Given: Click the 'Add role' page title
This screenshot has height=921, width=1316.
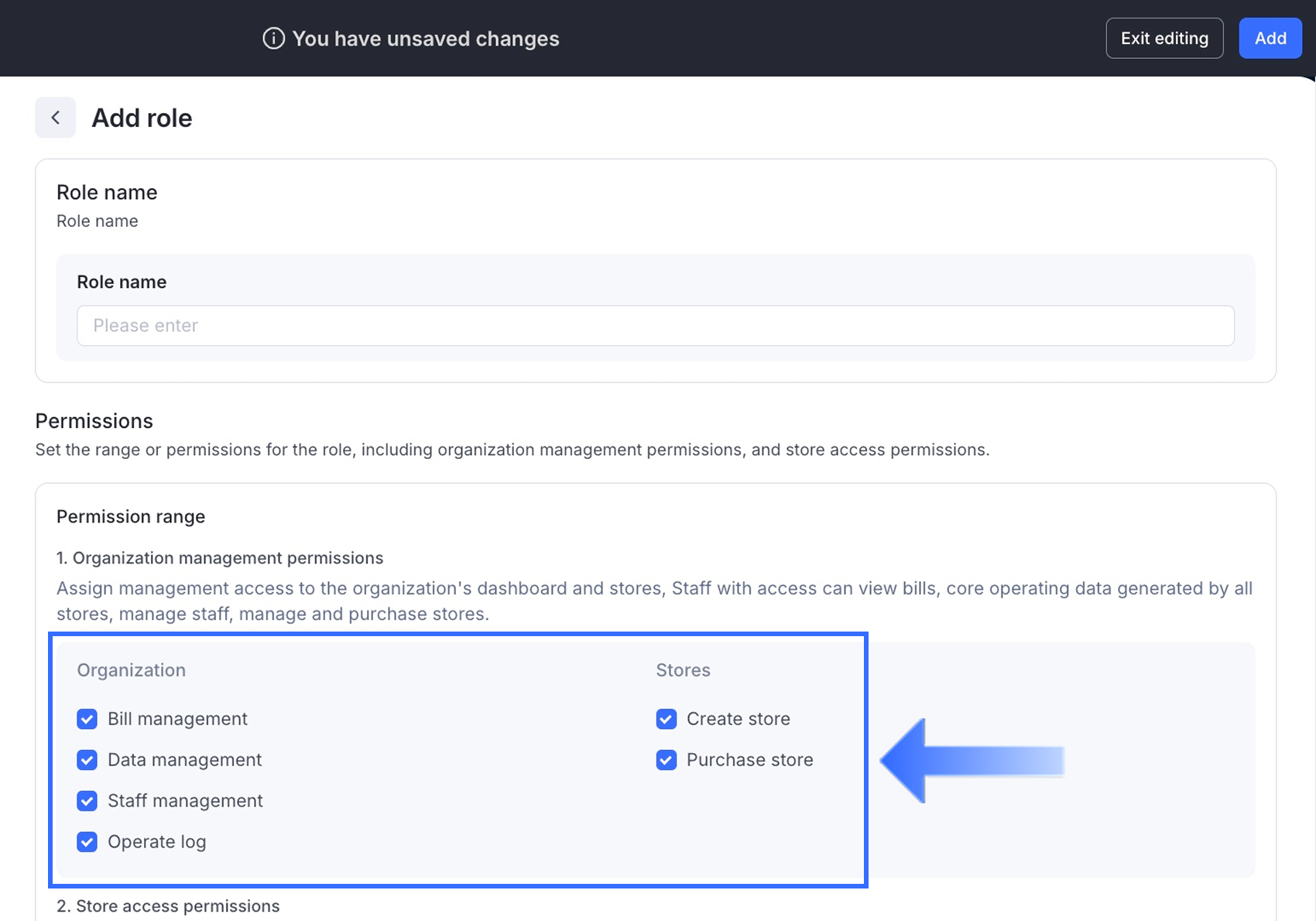Looking at the screenshot, I should (142, 118).
